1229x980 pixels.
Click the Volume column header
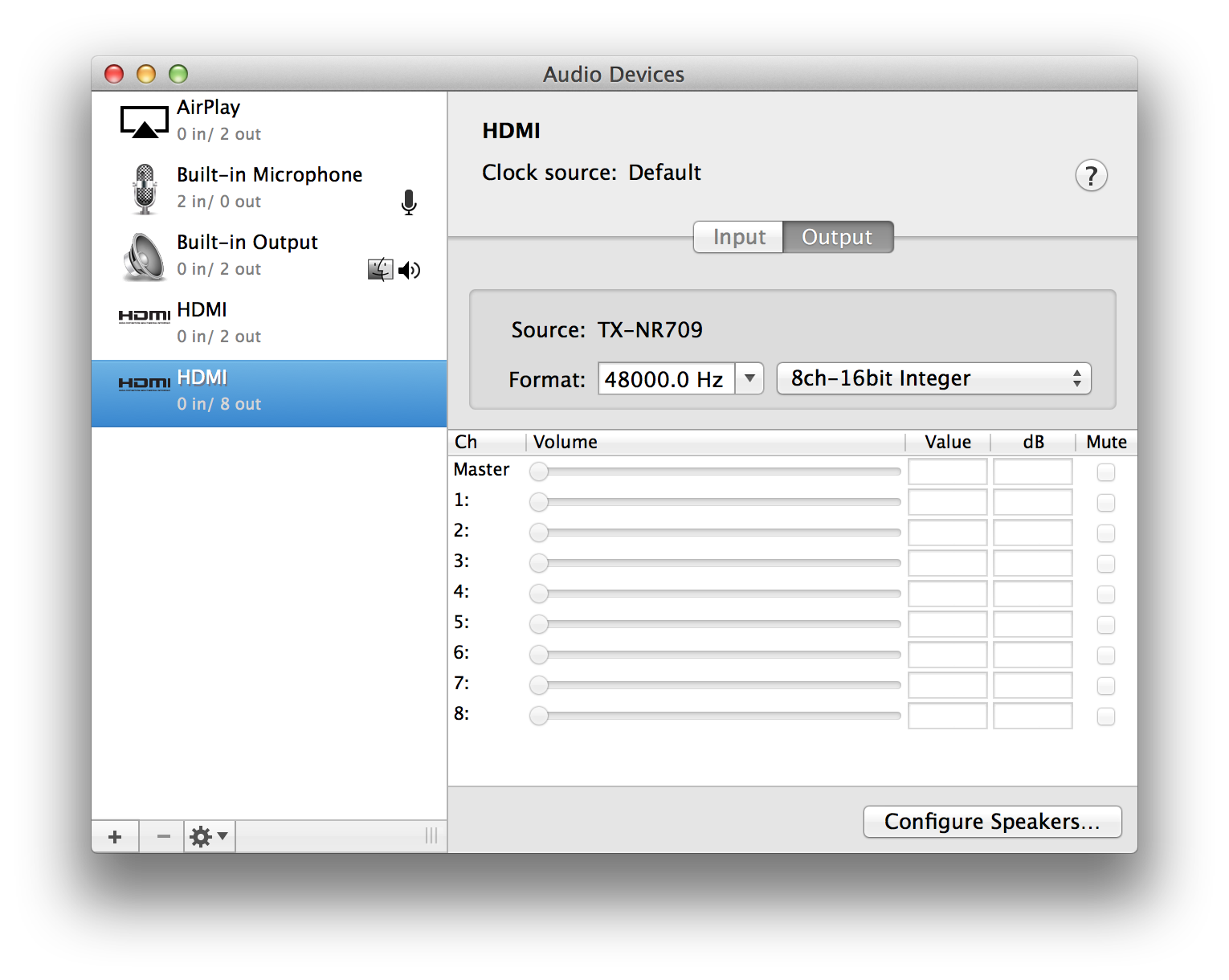click(715, 443)
